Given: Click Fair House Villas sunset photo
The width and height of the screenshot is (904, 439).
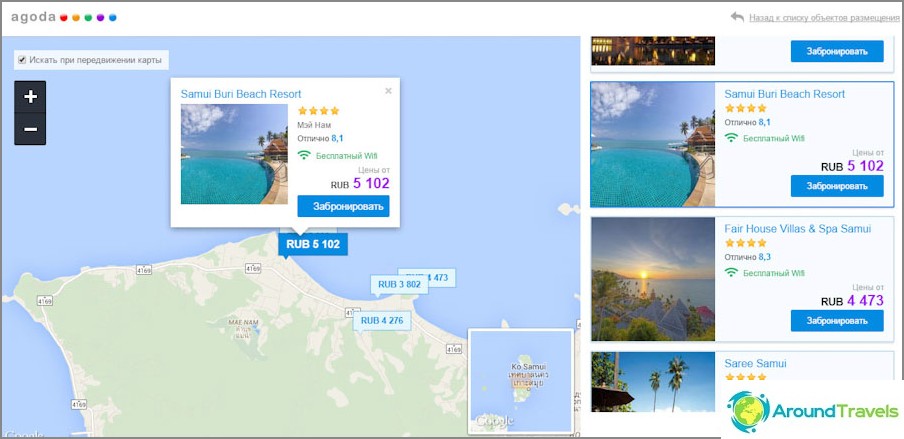Looking at the screenshot, I should pos(653,279).
